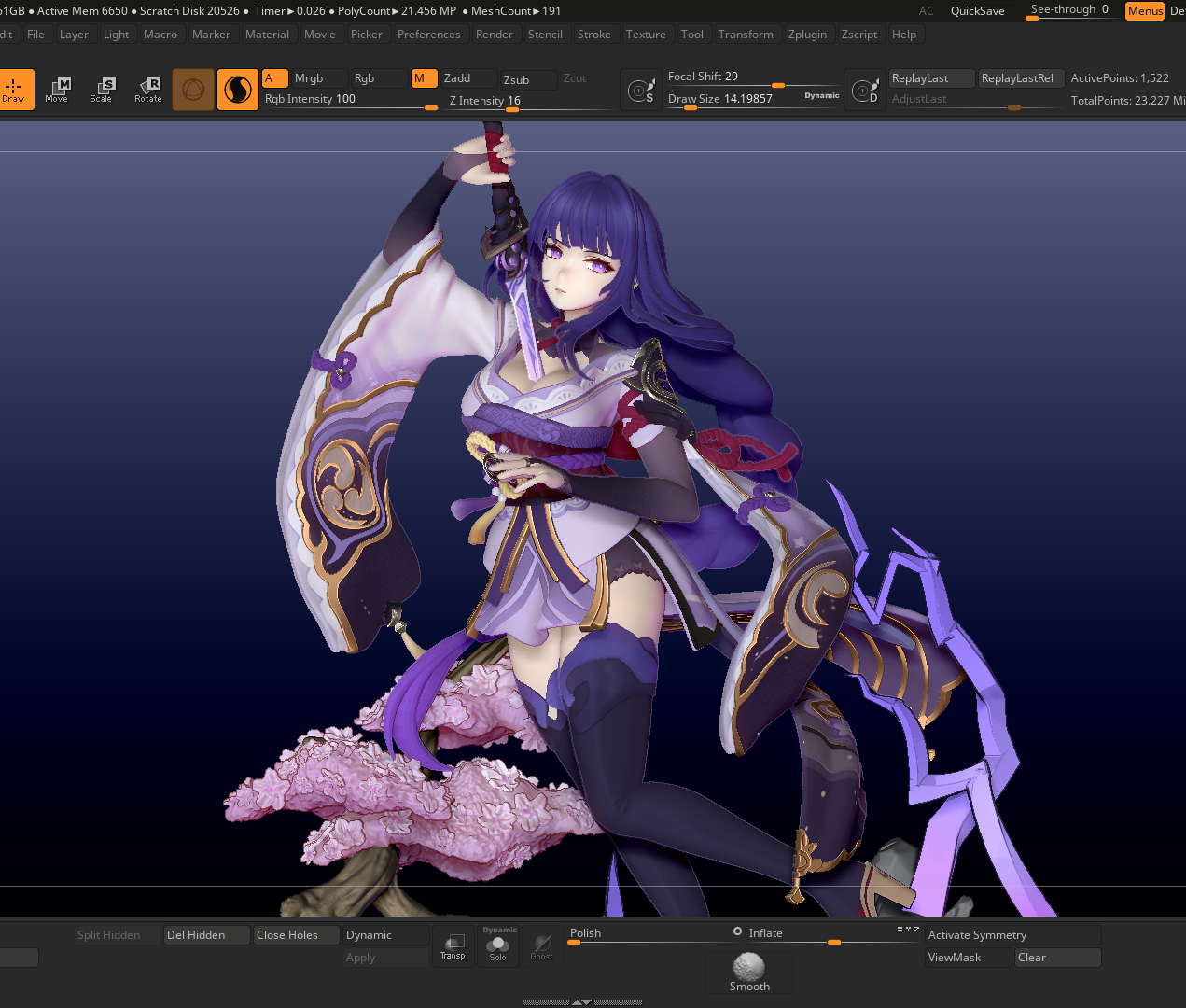Click the QuickSave button
Viewport: 1186px width, 1008px height.
pyautogui.click(x=978, y=11)
